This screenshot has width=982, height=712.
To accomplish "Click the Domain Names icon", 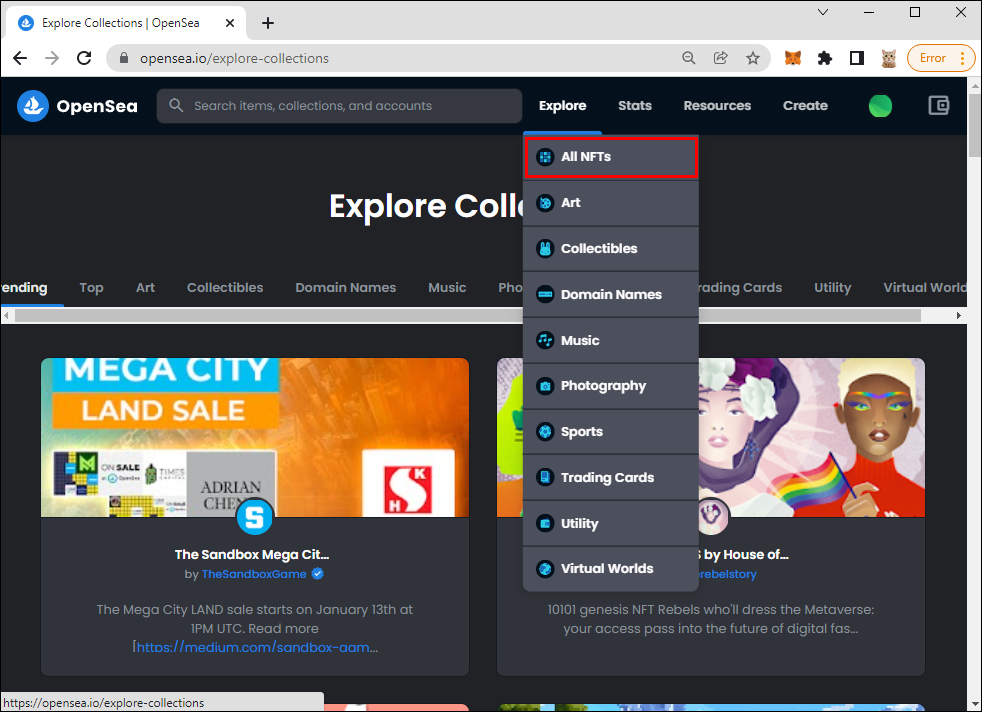I will [x=545, y=294].
